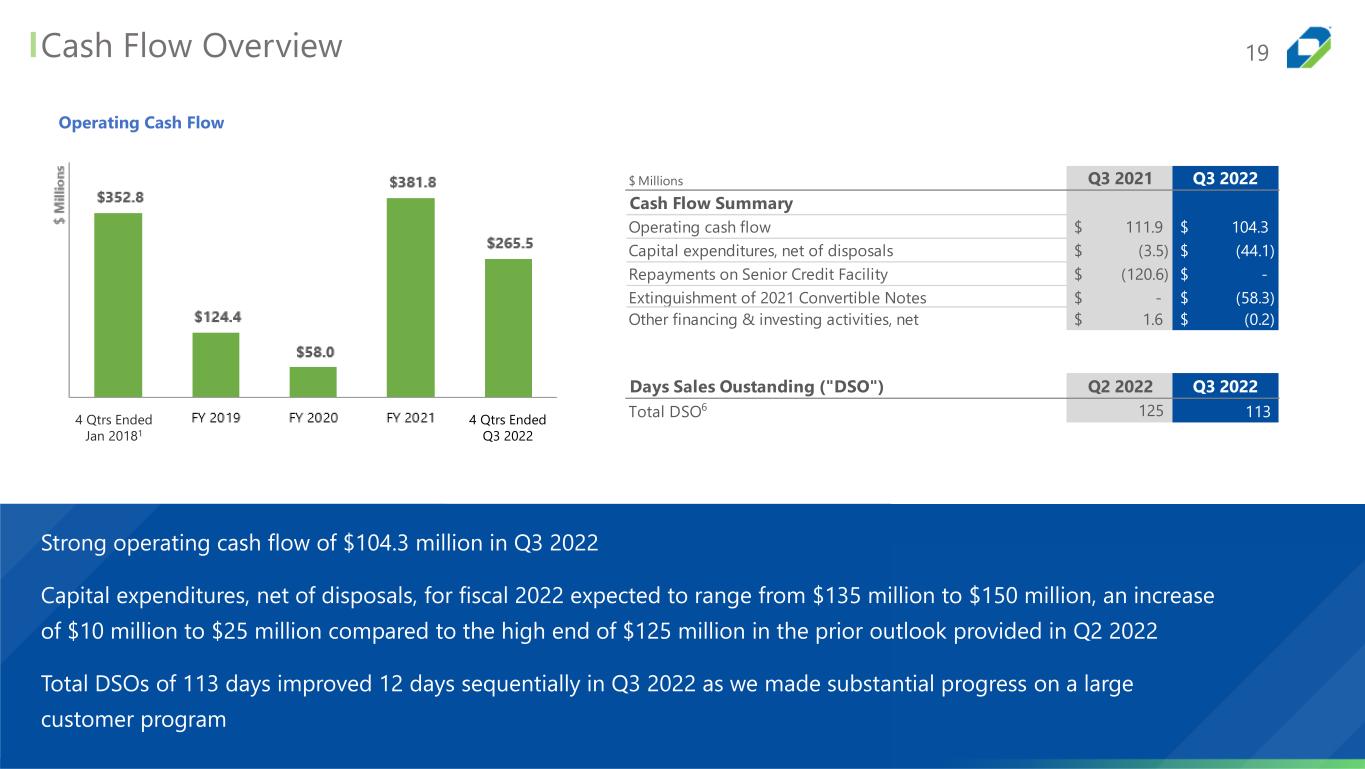This screenshot has width=1365, height=769.
Task: Click the Total DSO value 113
Action: (x=1262, y=411)
